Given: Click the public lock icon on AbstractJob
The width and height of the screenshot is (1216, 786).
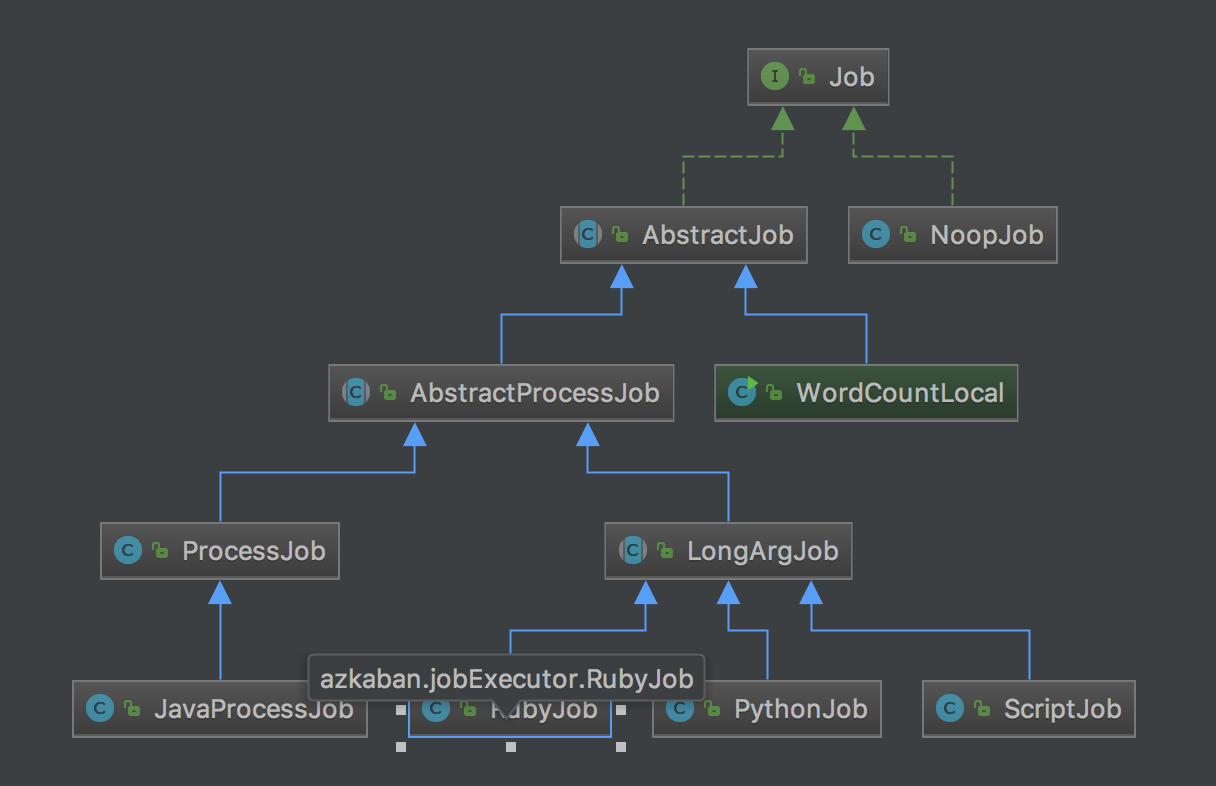Looking at the screenshot, I should (619, 235).
